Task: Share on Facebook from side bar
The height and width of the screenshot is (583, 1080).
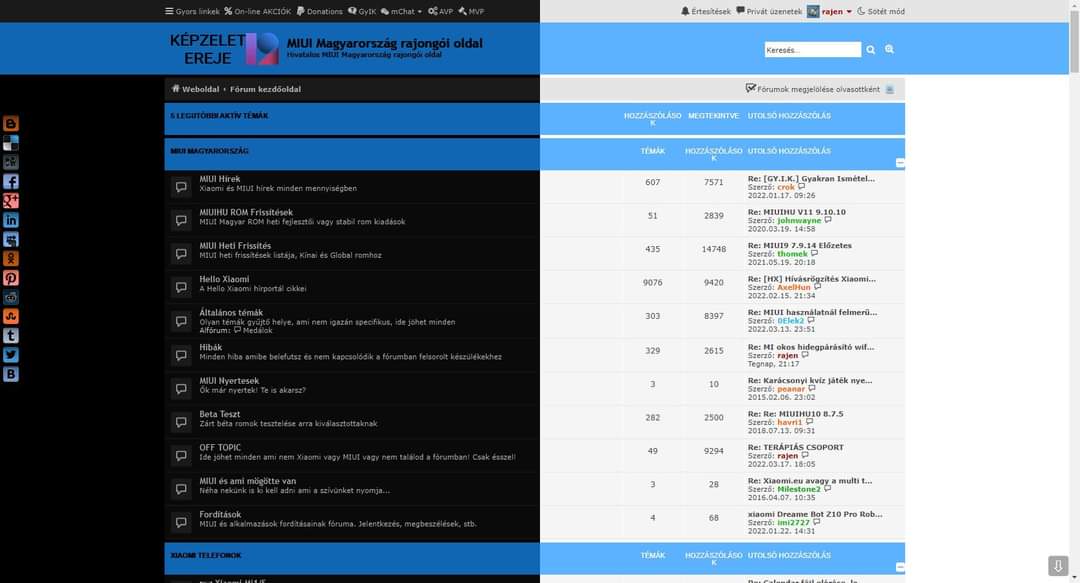Action: (x=10, y=181)
